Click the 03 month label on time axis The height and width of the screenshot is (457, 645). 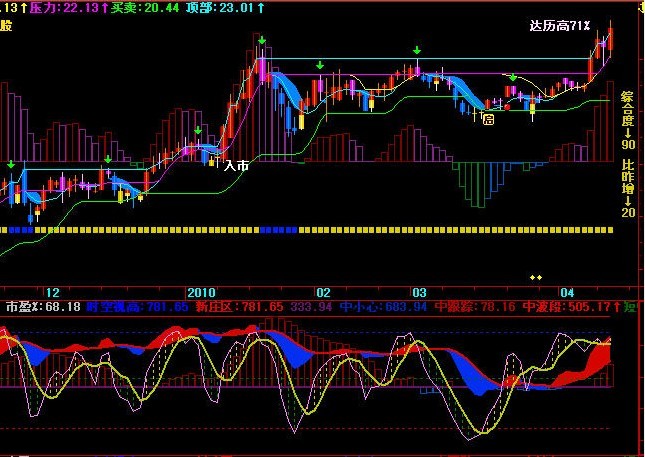tap(419, 293)
